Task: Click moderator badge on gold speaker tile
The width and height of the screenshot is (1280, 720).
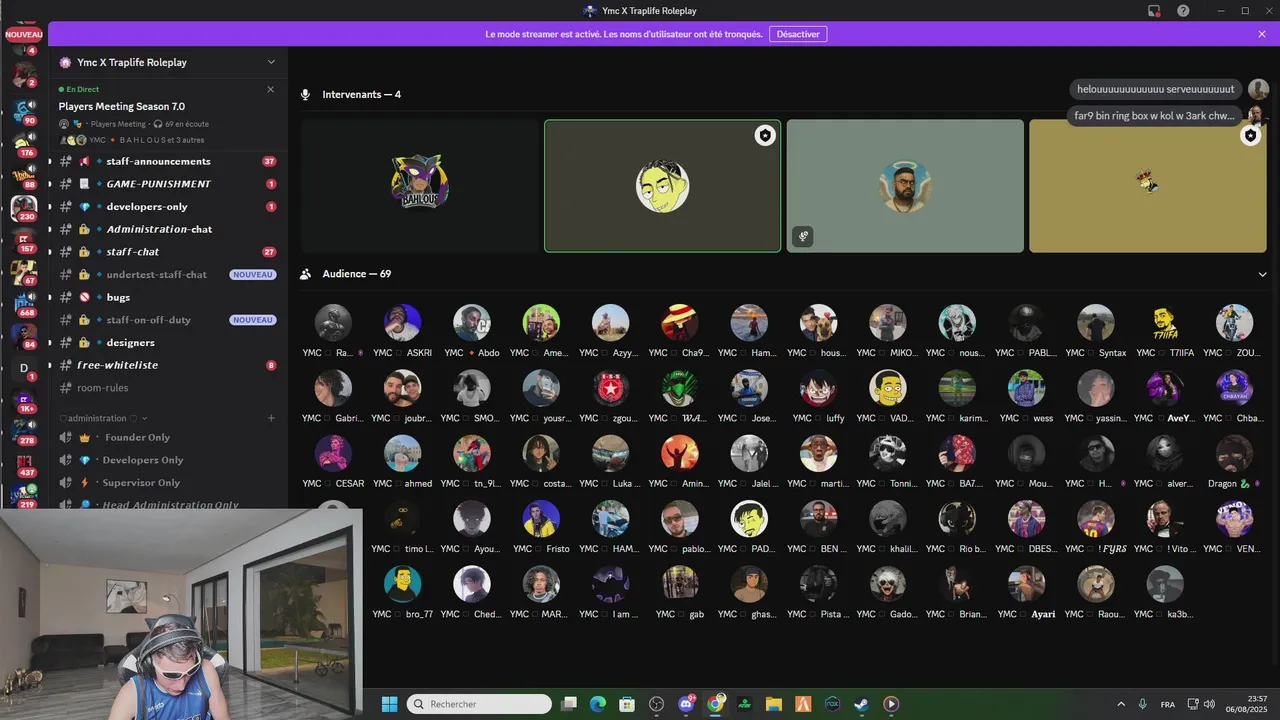Action: tap(1251, 135)
